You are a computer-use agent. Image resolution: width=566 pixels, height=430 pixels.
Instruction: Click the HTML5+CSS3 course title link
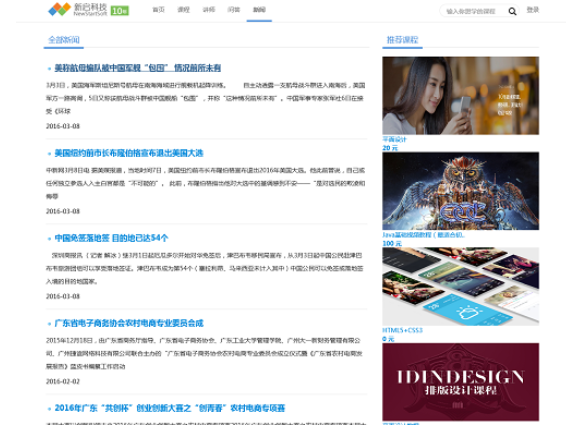click(x=402, y=330)
